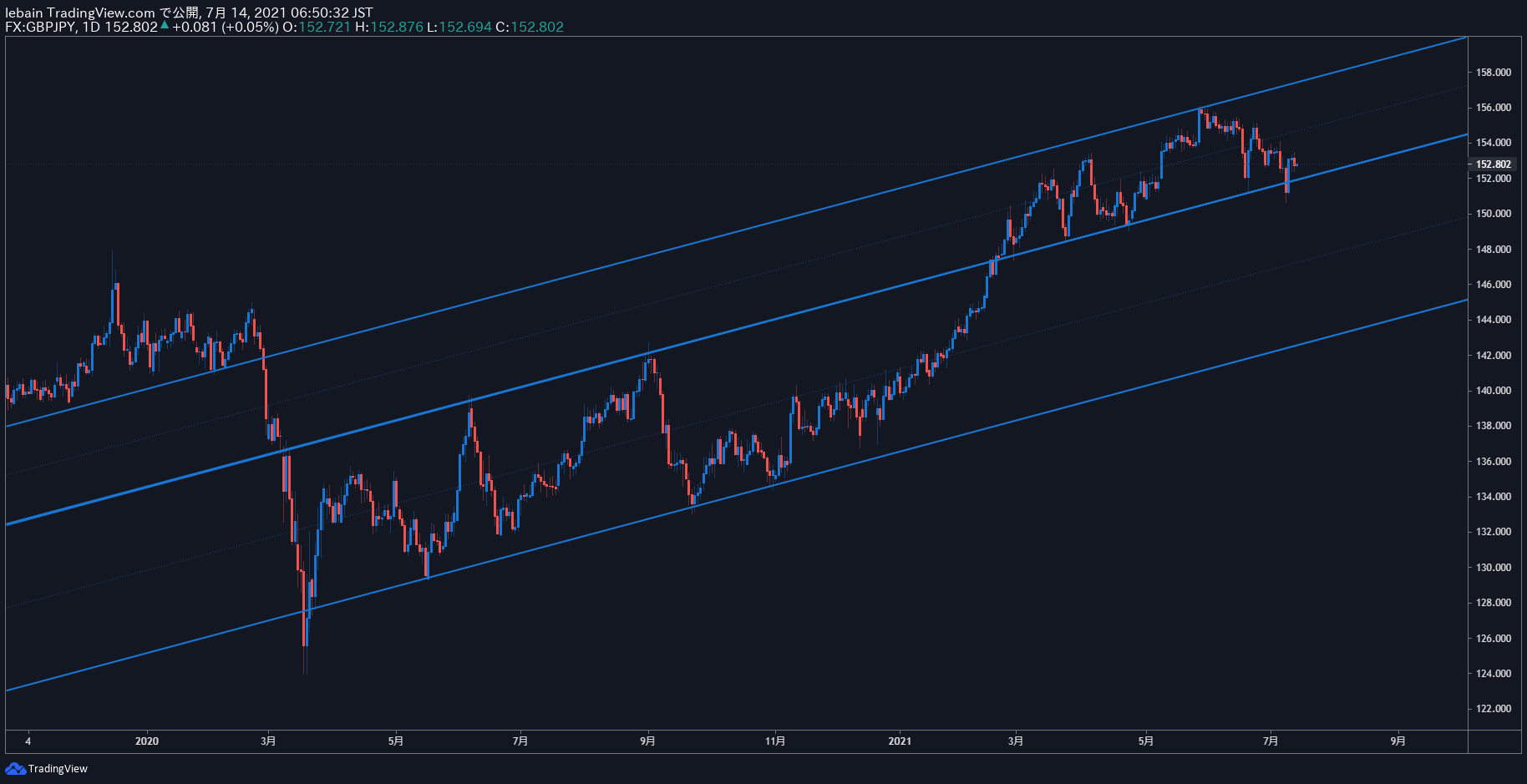Click the 3月 label after 2020
Screen dimensions: 1527x784
pos(268,741)
